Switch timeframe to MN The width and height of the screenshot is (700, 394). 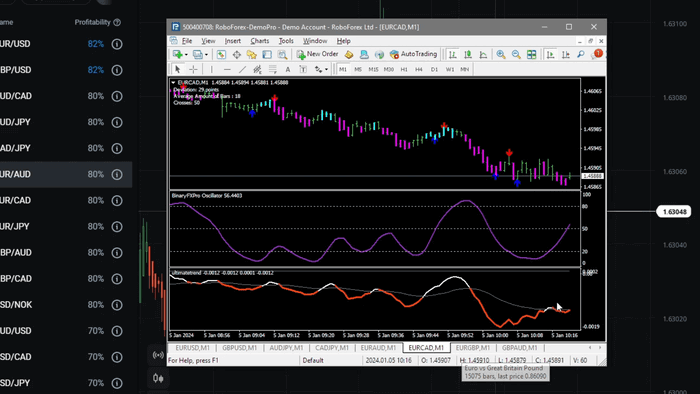click(x=465, y=69)
